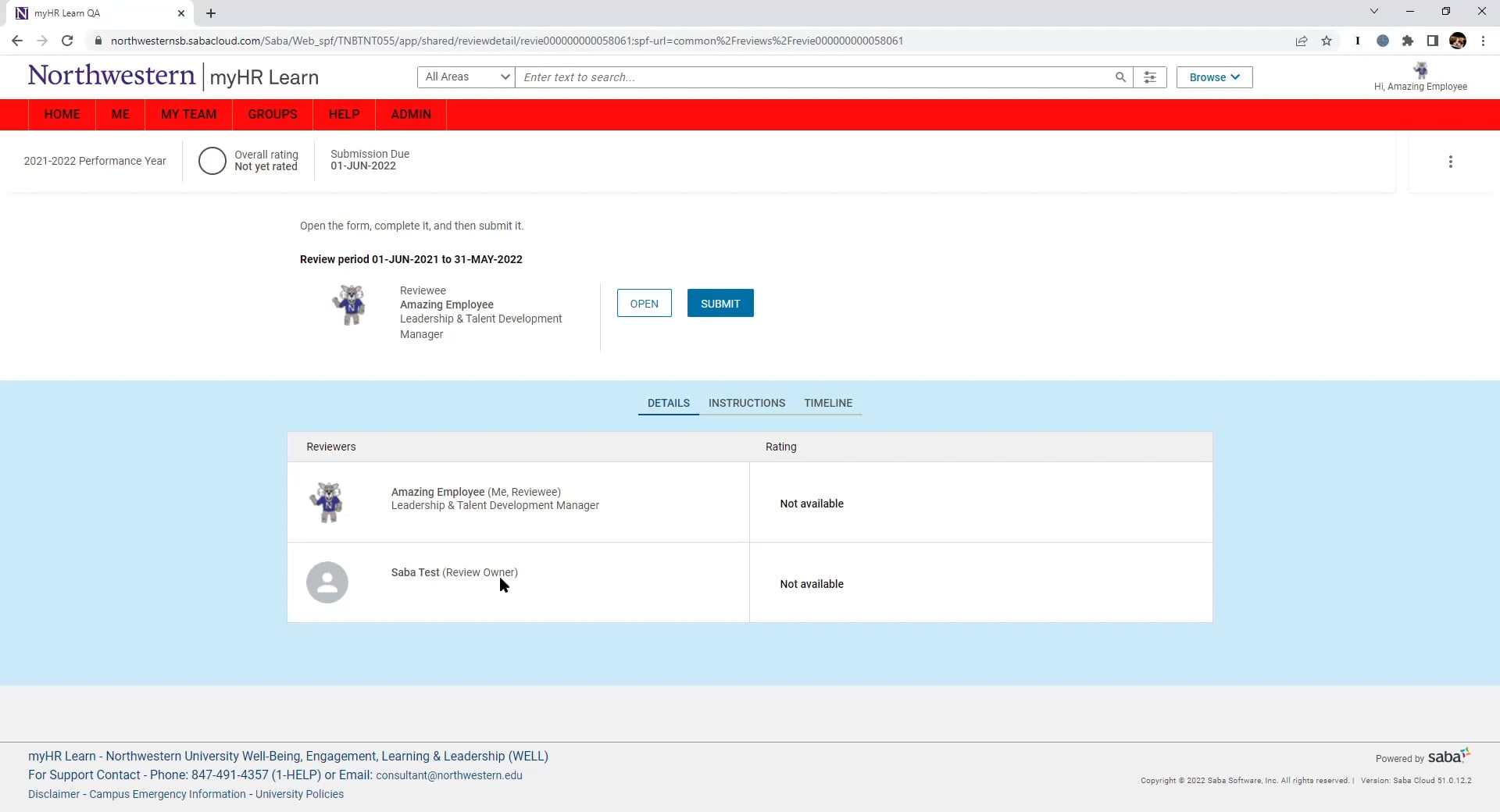The height and width of the screenshot is (812, 1500).
Task: Open the All Areas dropdown
Action: [x=465, y=77]
